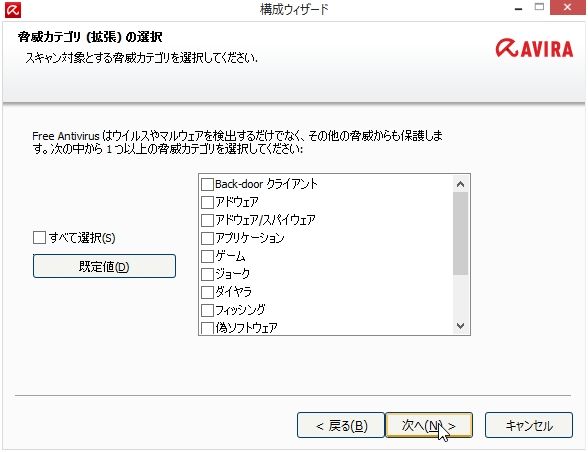
Task: Minimize the 構成ウィザード window
Action: 519,8
